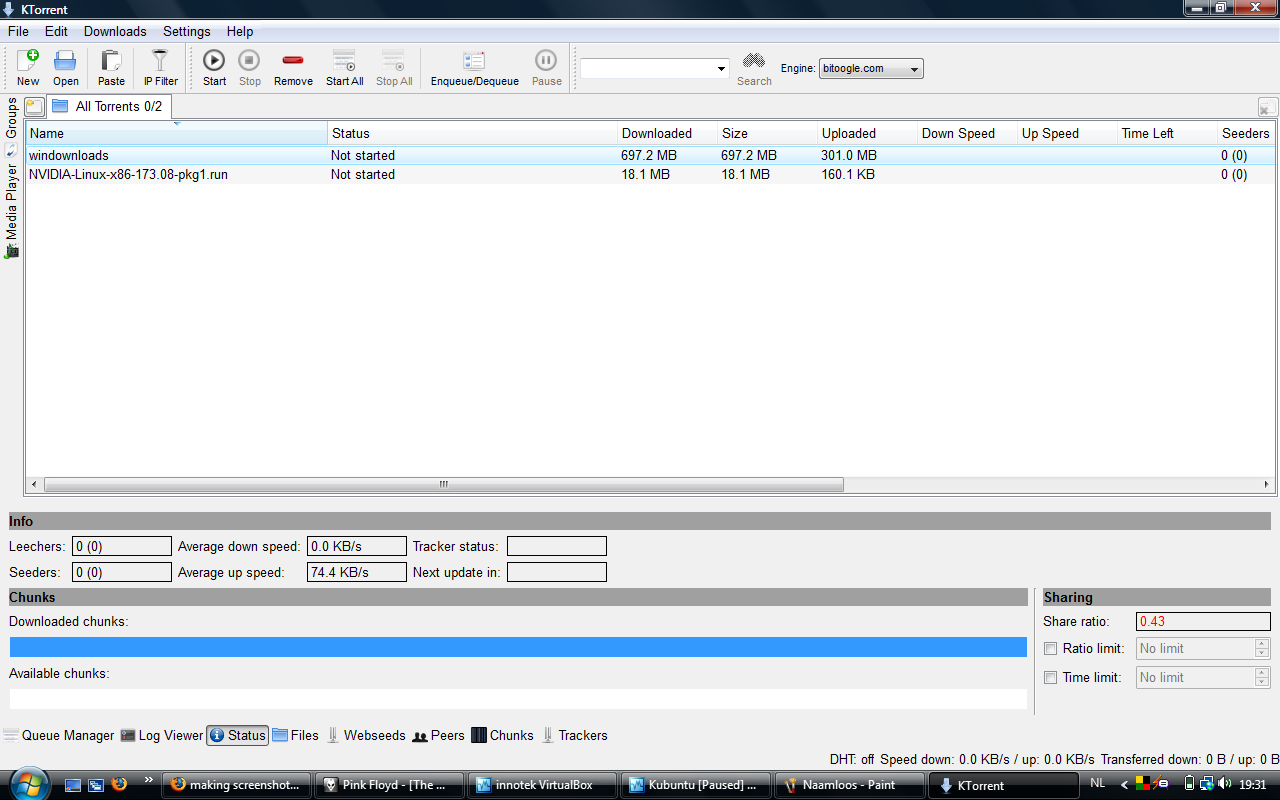Select the NVIDIA-Linux-x86-173.08-pkg1.run torrent
Viewport: 1280px width, 800px height.
650,175
